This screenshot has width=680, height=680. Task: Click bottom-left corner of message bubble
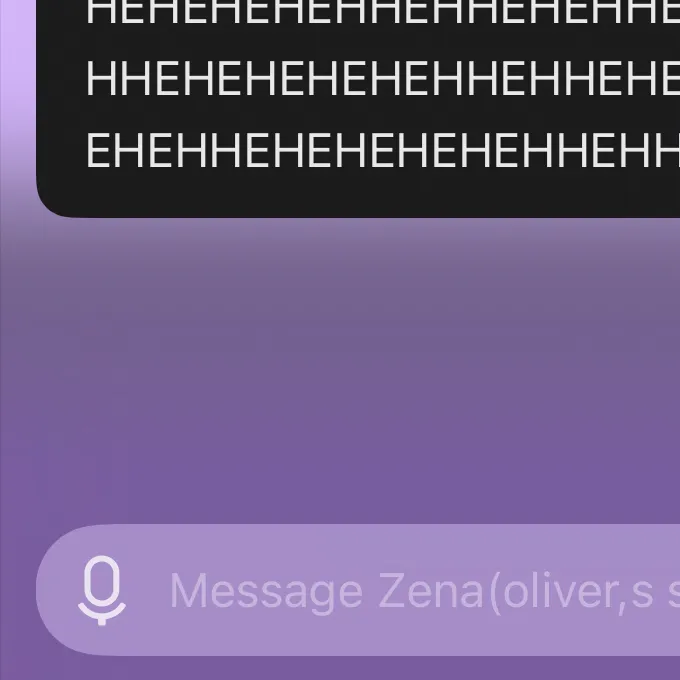click(51, 204)
